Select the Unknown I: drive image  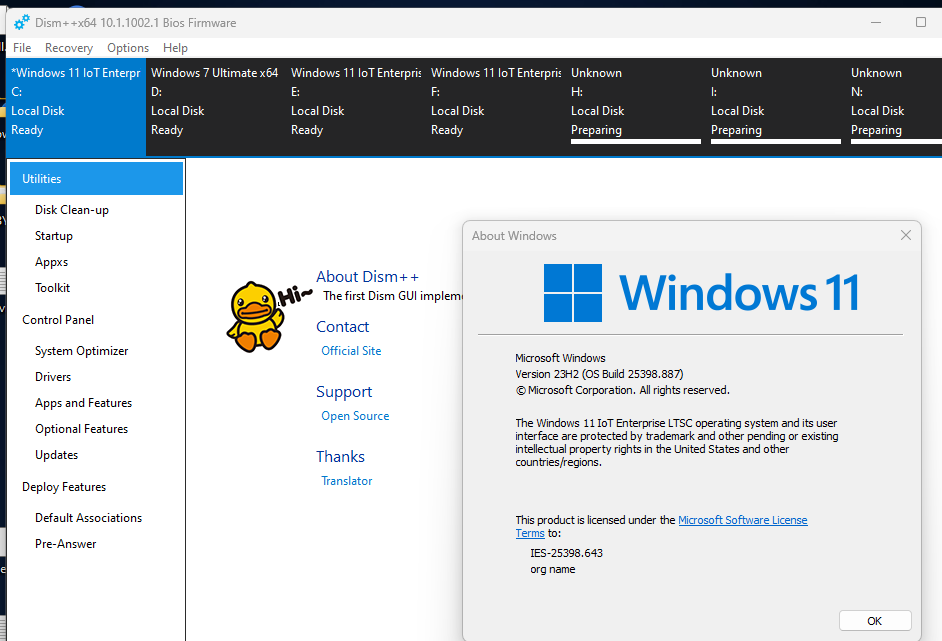(x=776, y=107)
